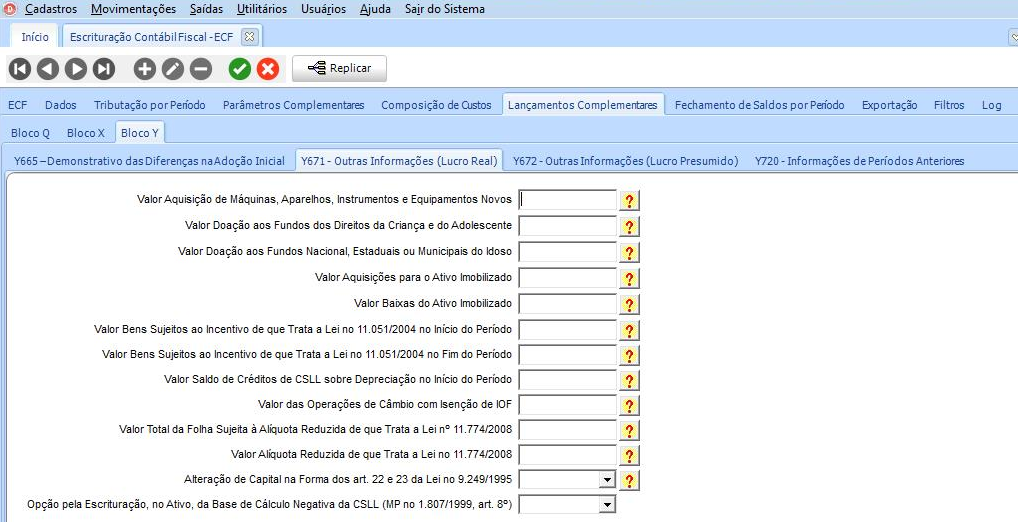Delete record with minus icon
1018x522 pixels.
pos(201,68)
